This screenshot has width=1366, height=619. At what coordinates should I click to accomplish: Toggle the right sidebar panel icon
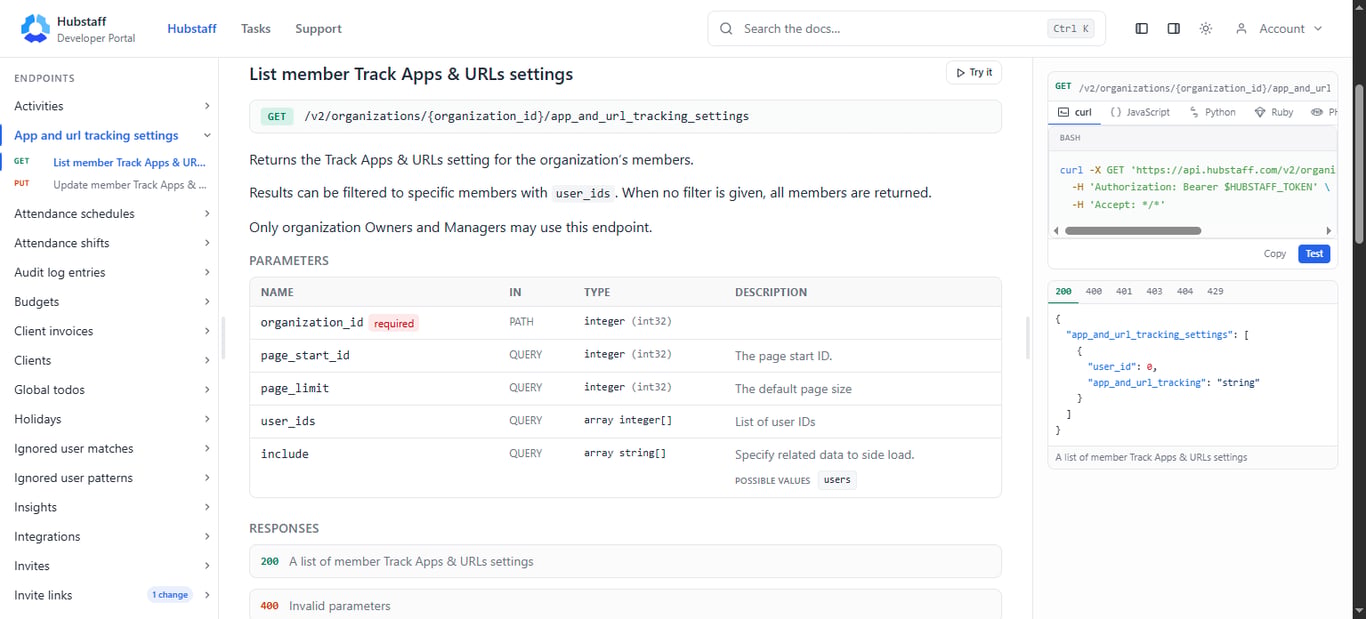tap(1174, 29)
